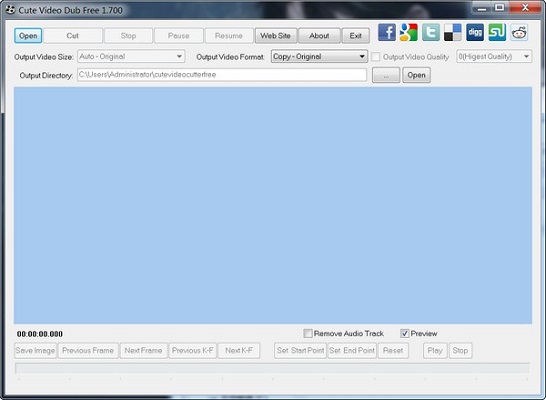Browse for output directory with ... button

pos(386,75)
